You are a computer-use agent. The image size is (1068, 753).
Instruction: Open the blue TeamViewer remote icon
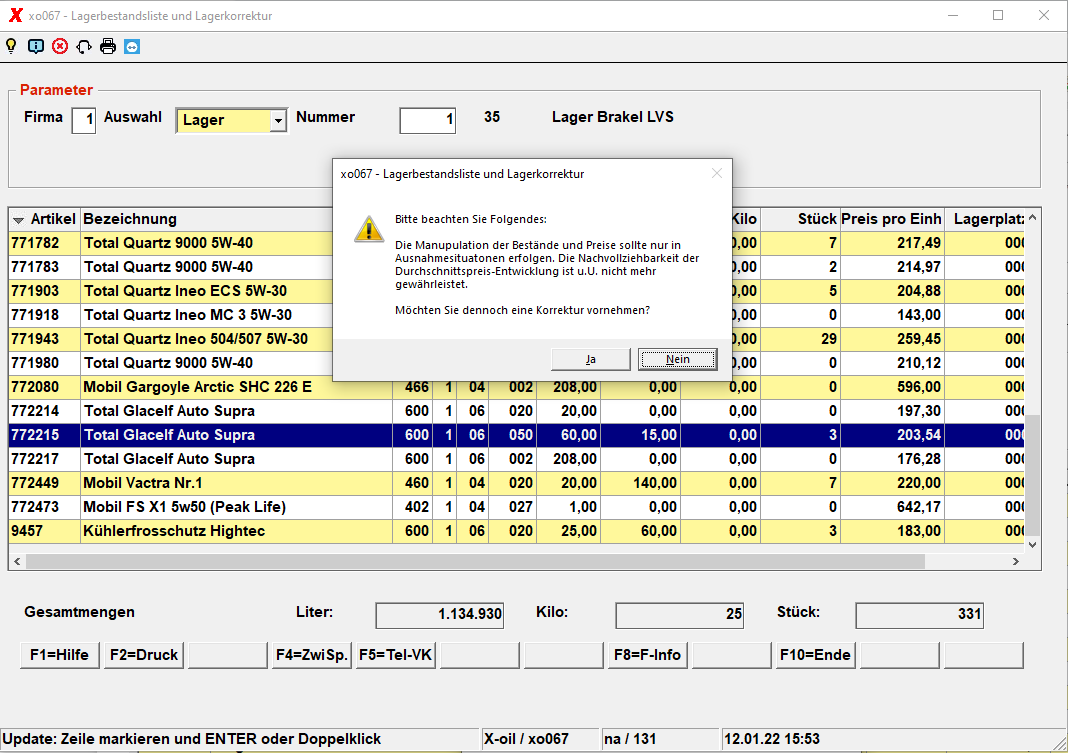(x=132, y=46)
